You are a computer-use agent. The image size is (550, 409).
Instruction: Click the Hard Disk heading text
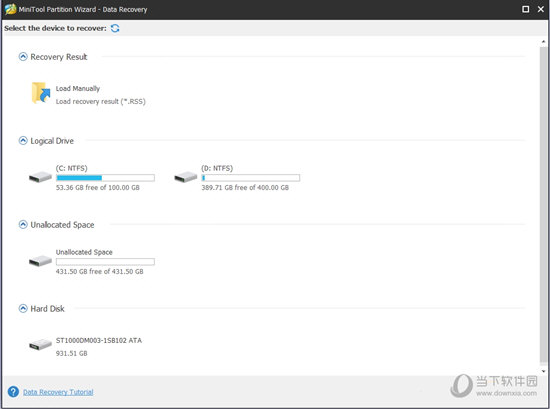tap(47, 309)
